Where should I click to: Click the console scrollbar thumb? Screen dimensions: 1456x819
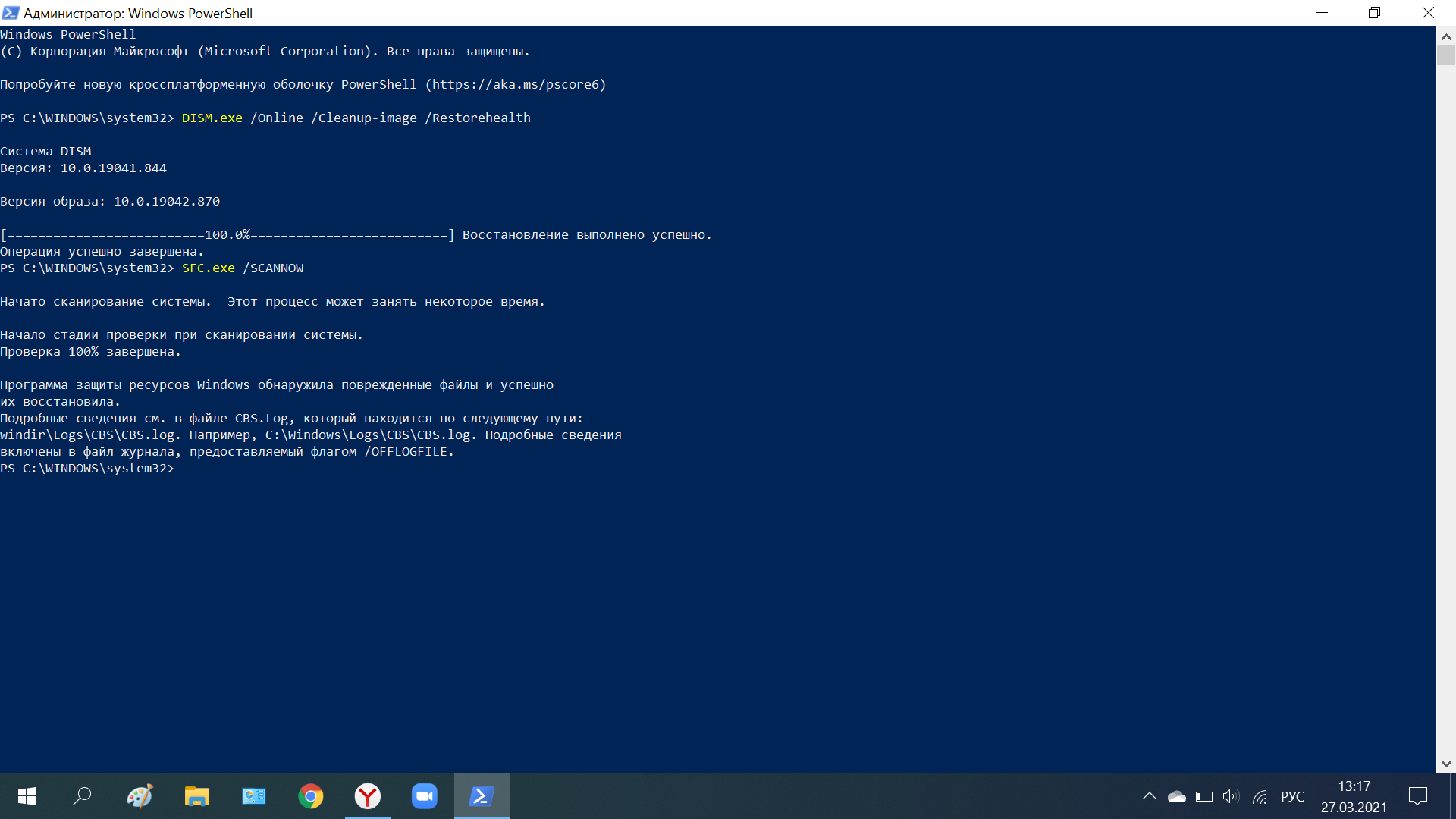tap(1446, 55)
